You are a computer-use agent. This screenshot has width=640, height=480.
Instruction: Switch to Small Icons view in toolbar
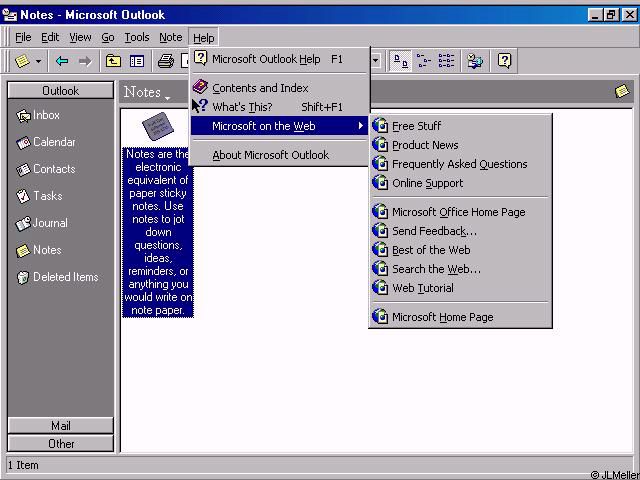click(x=424, y=61)
